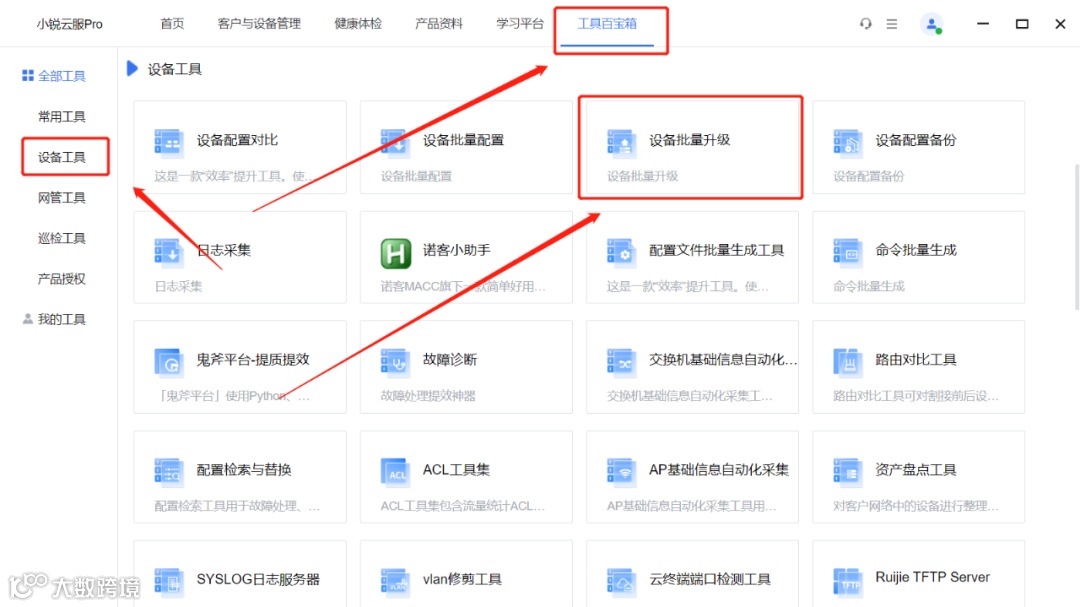1080x607 pixels.
Task: Click the 设备批量配置 tool icon
Action: (x=395, y=143)
